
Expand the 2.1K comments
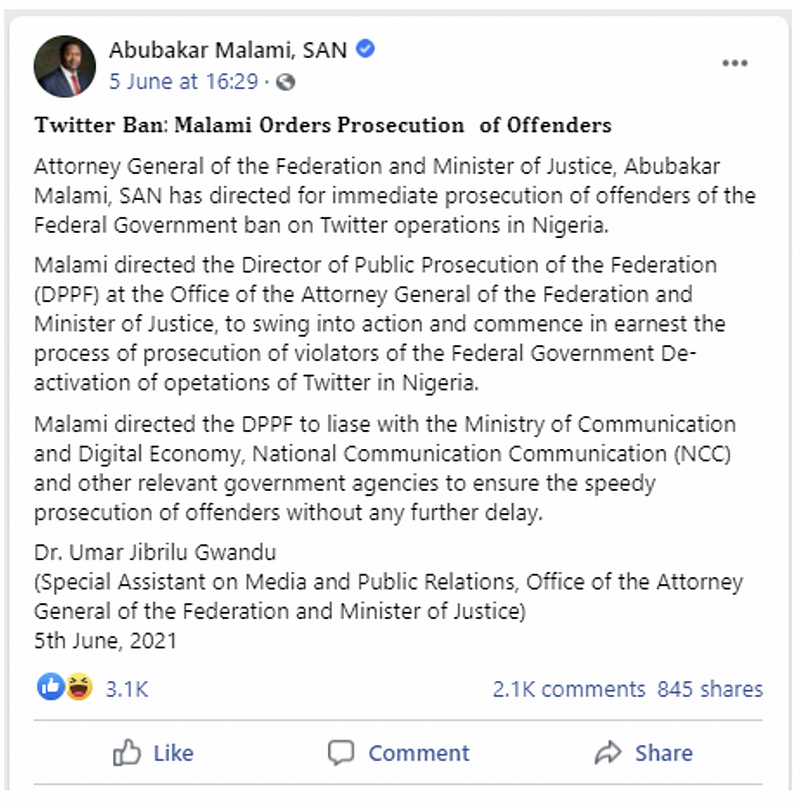click(569, 689)
